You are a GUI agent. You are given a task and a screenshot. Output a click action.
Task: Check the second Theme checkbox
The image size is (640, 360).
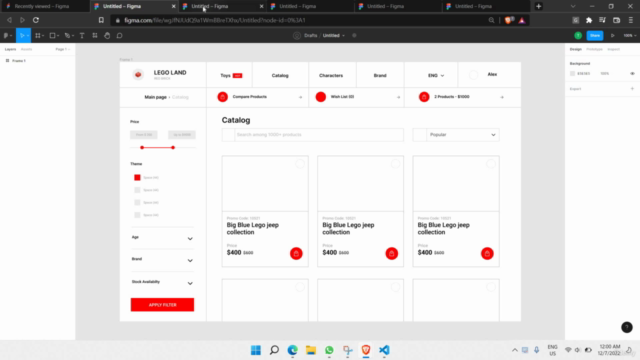coord(137,190)
